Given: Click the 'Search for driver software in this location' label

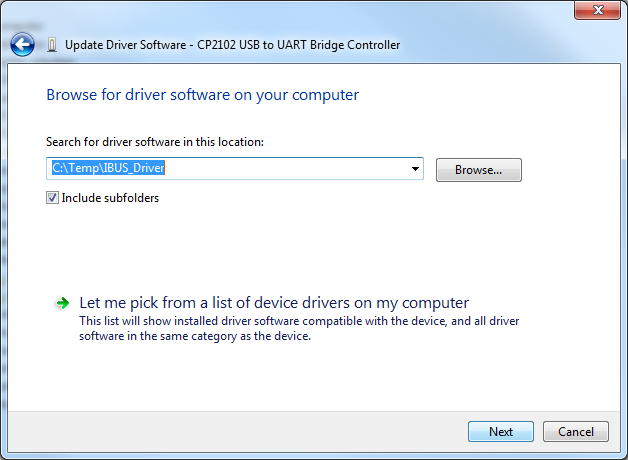Looking at the screenshot, I should pos(154,143).
